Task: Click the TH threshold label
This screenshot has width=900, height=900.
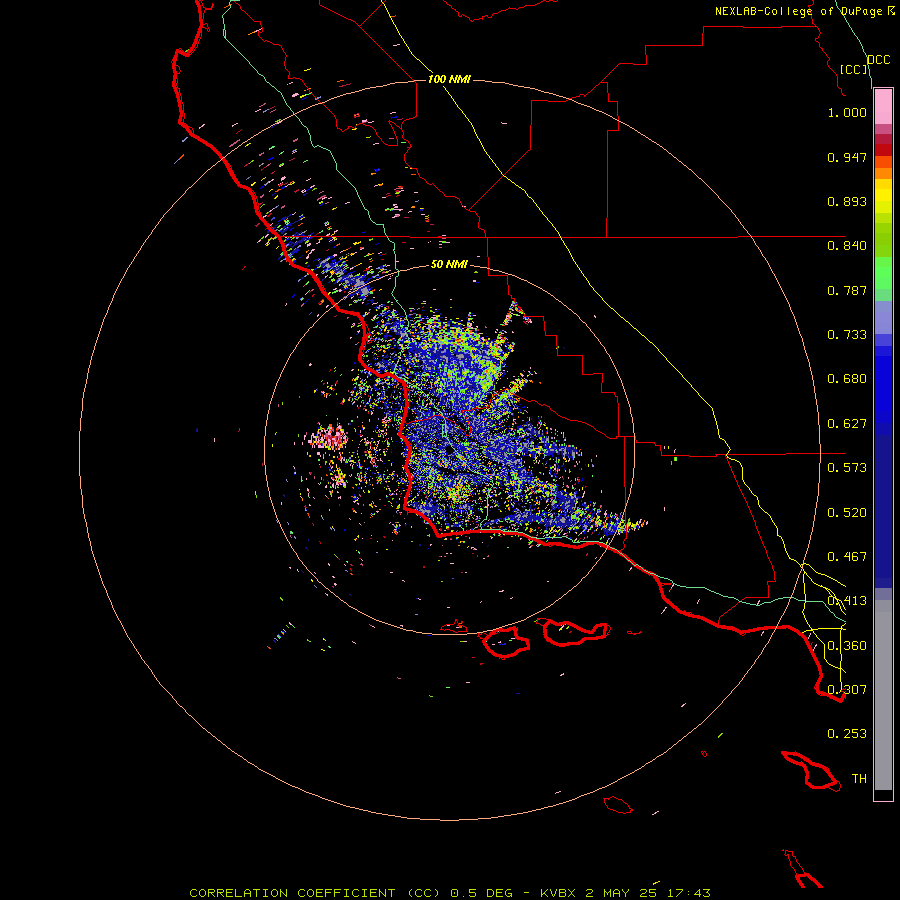Action: click(x=859, y=779)
